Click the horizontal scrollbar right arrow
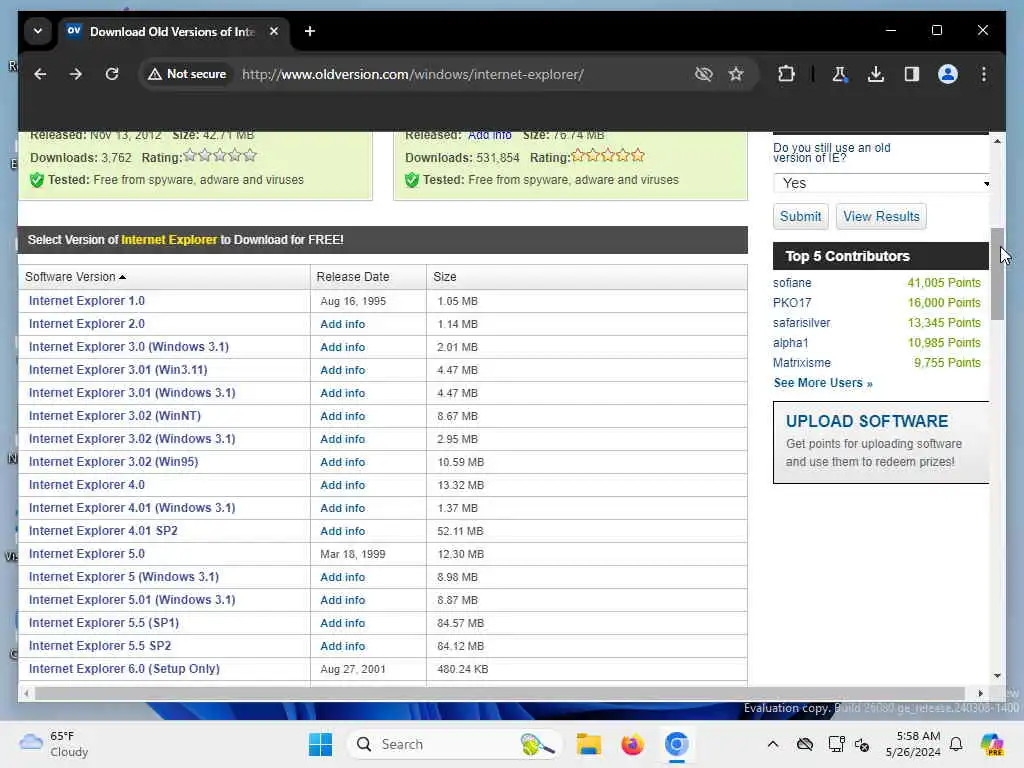Screen dimensions: 1024x768 pyautogui.click(x=980, y=693)
